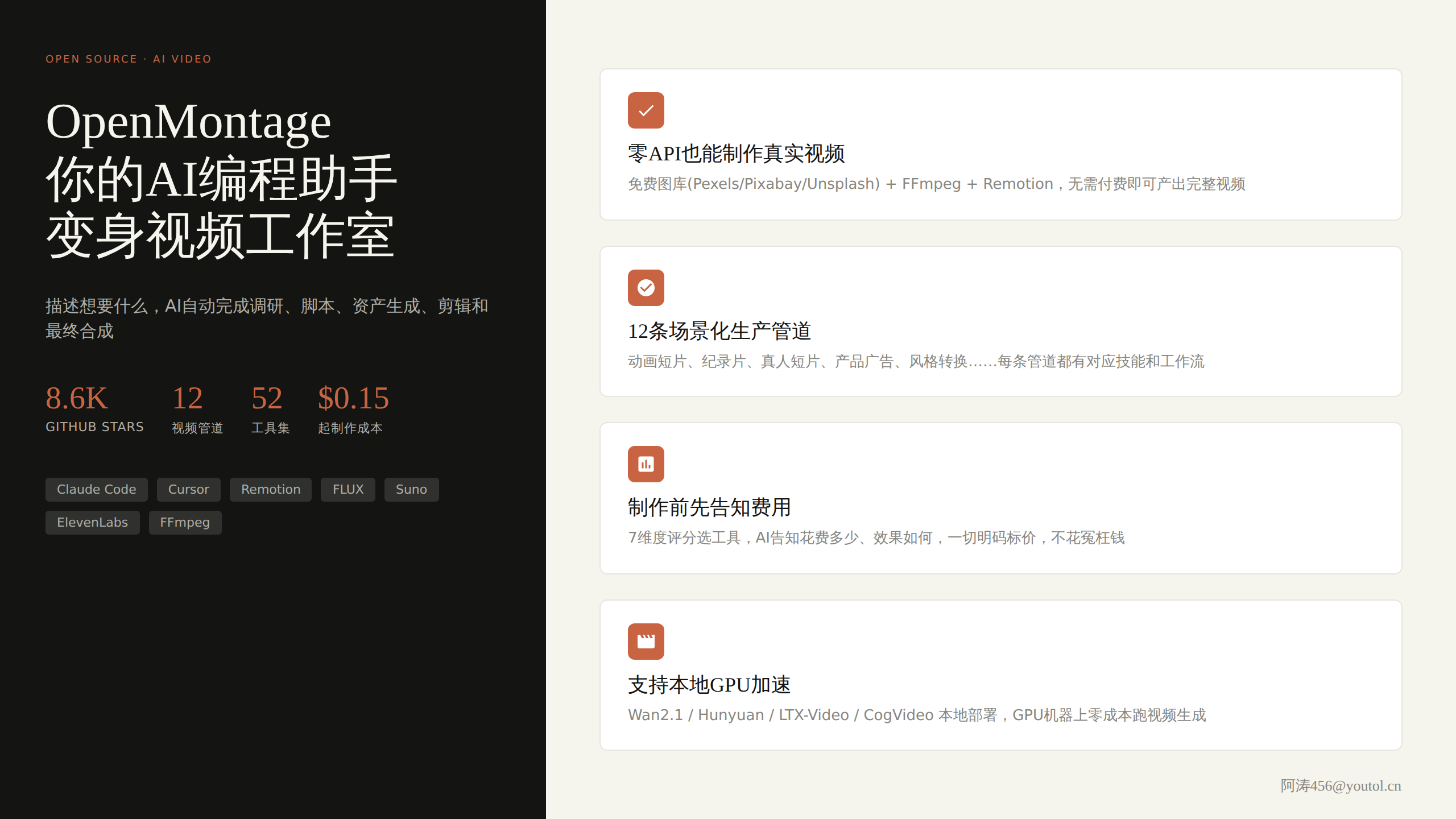1456x819 pixels.
Task: Click the GITHUB STARS label
Action: [95, 427]
